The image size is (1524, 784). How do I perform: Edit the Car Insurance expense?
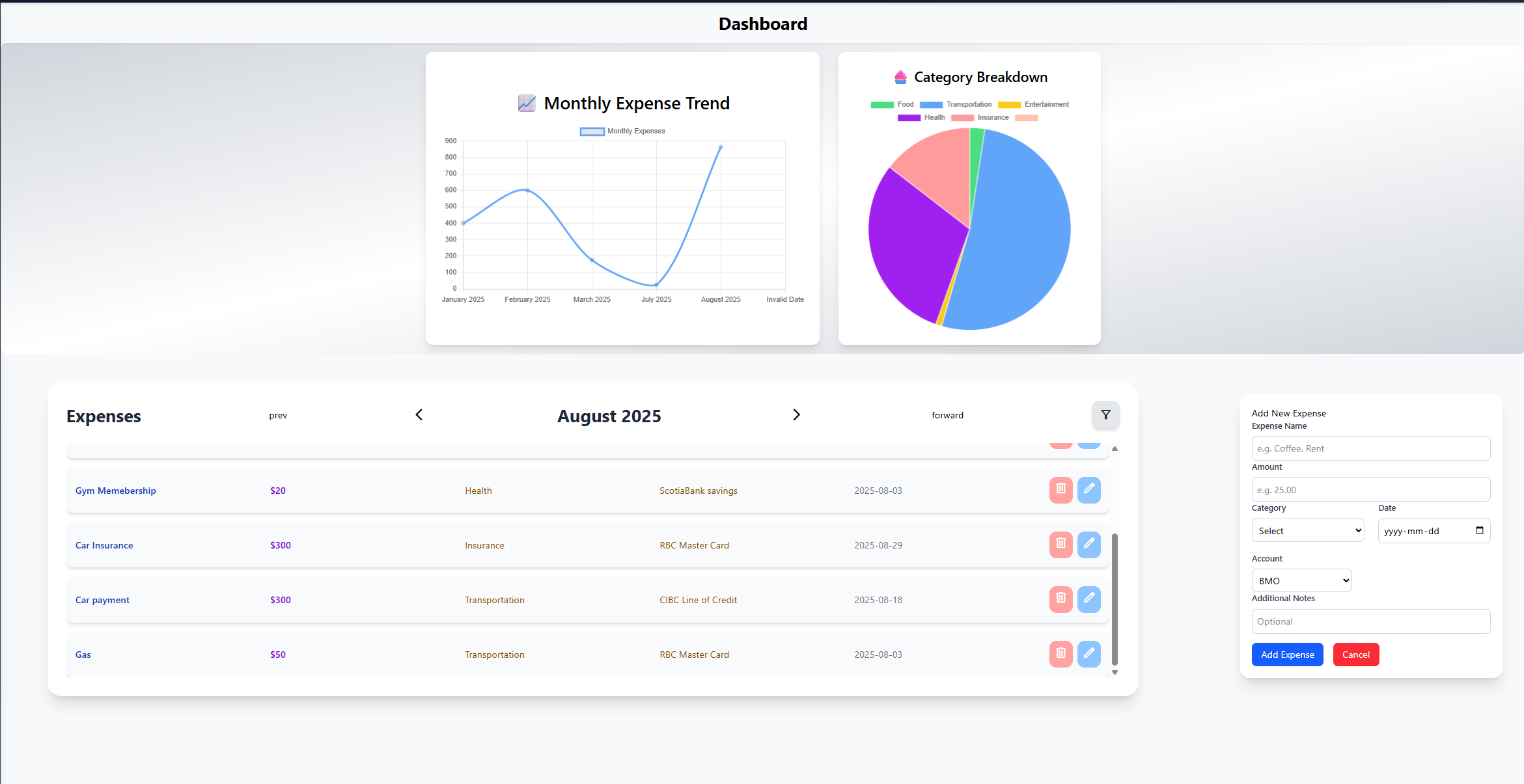pyautogui.click(x=1089, y=545)
